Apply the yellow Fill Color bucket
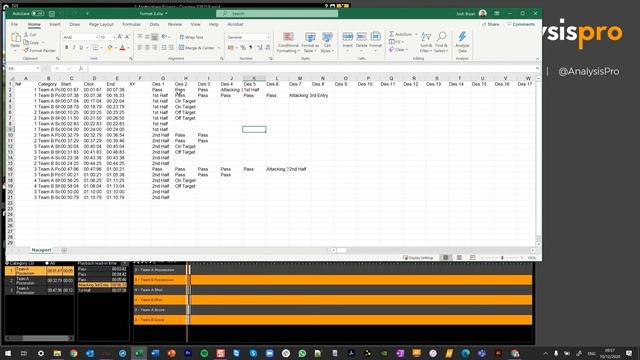This screenshot has height=360, width=640. 109,48
